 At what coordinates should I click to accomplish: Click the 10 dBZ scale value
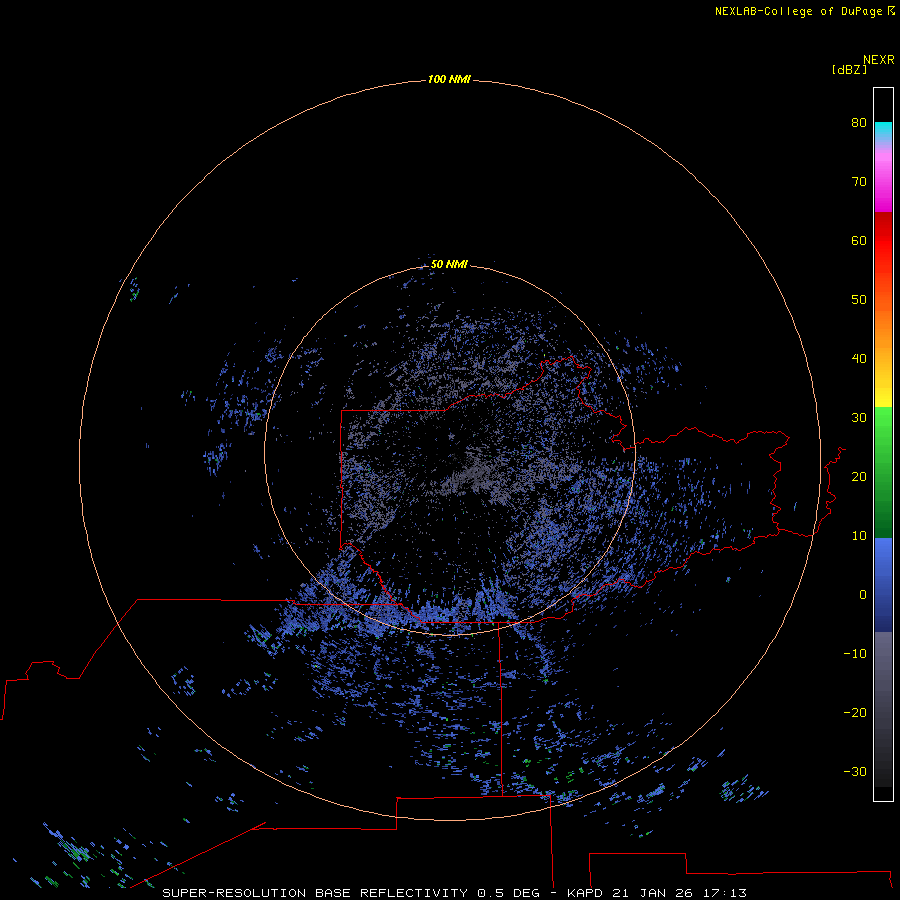859,536
